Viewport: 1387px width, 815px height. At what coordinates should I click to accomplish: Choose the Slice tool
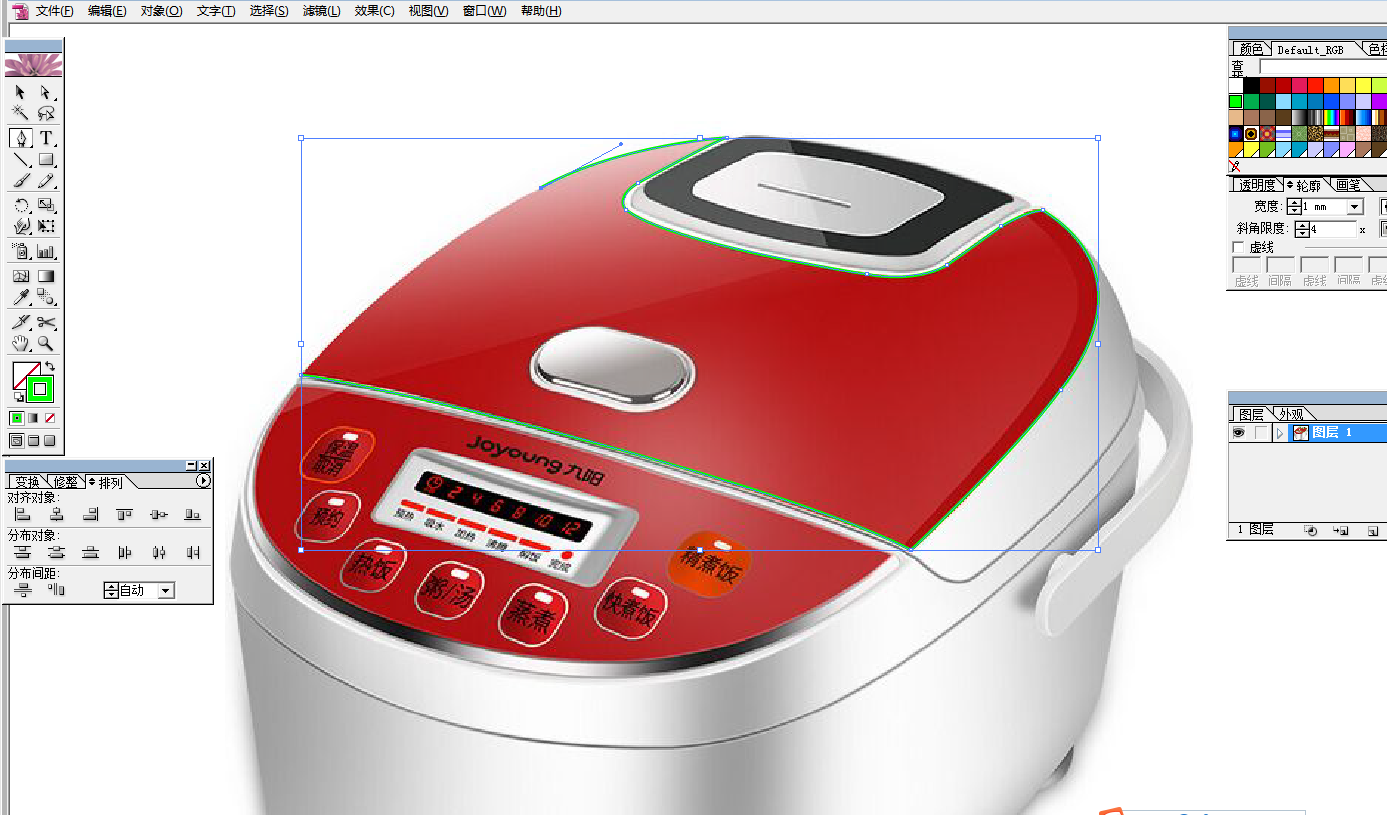coord(20,321)
